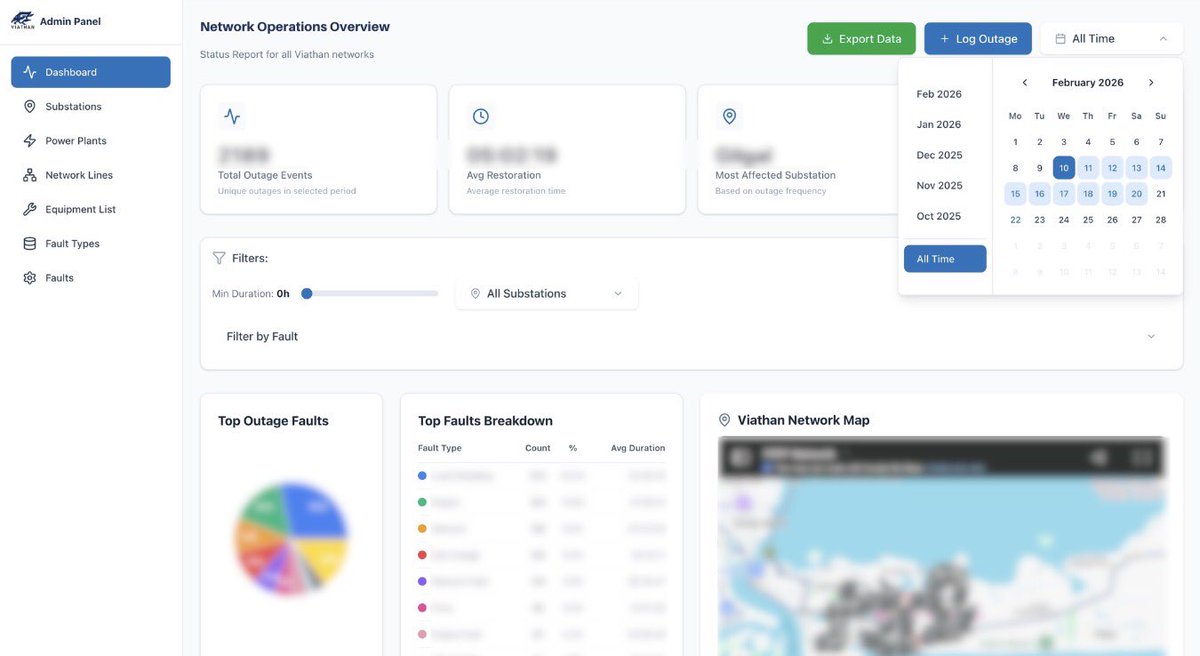The width and height of the screenshot is (1200, 656).
Task: Click the Dashboard pulse icon in sidebar
Action: coord(29,72)
